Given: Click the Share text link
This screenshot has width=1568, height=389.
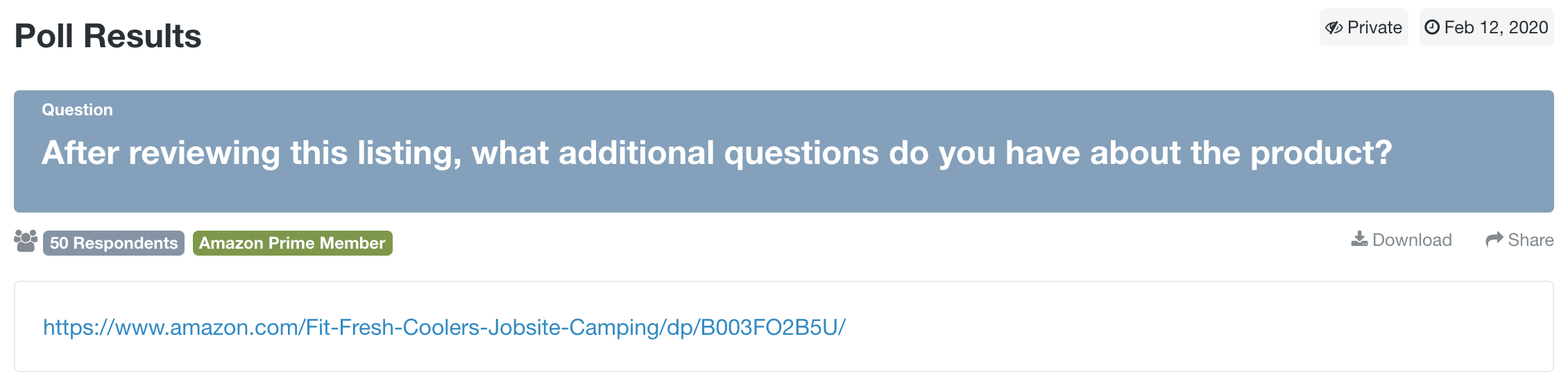Looking at the screenshot, I should 1531,240.
